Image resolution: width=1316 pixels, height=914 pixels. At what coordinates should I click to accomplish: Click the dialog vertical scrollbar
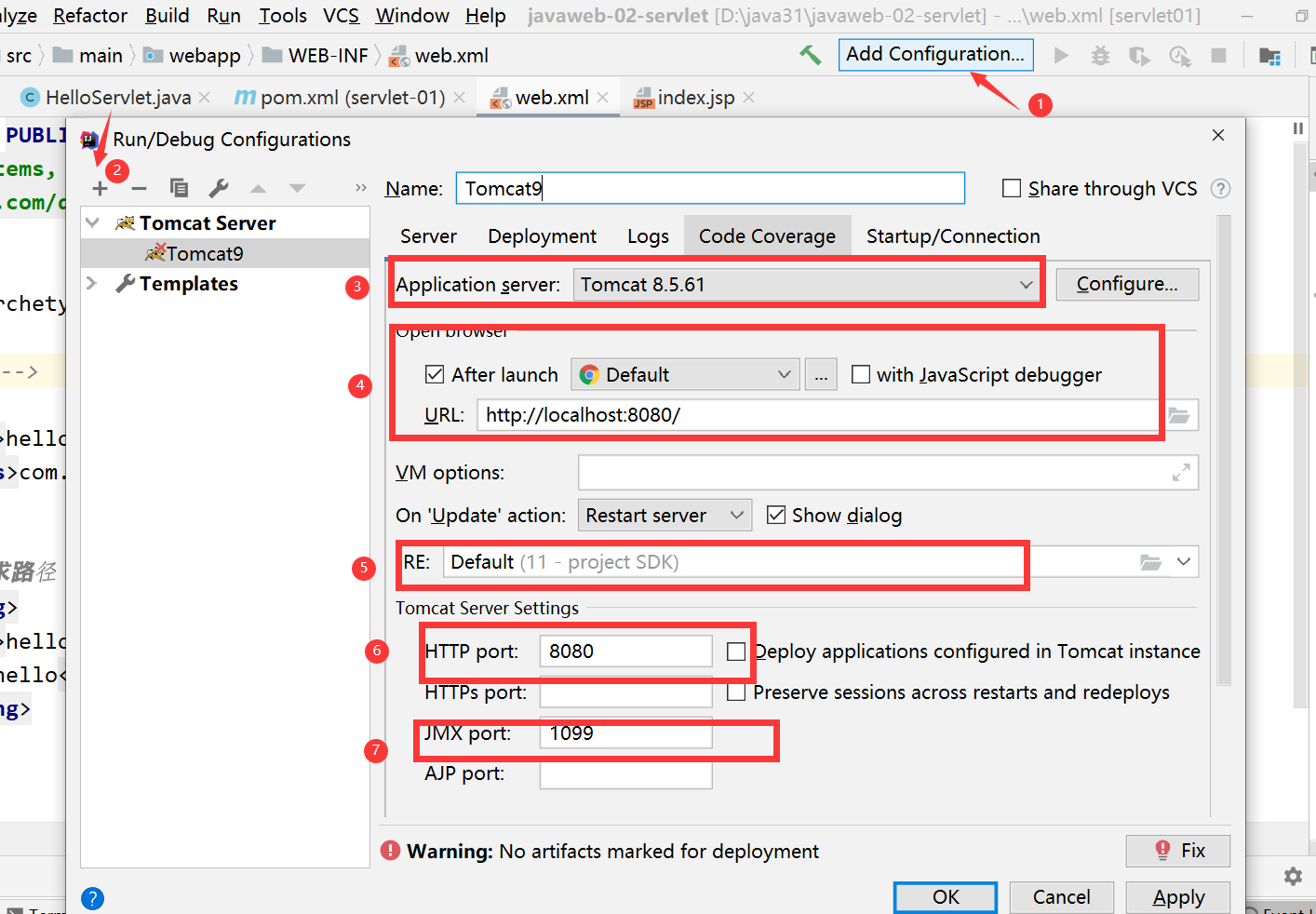coord(1224,450)
